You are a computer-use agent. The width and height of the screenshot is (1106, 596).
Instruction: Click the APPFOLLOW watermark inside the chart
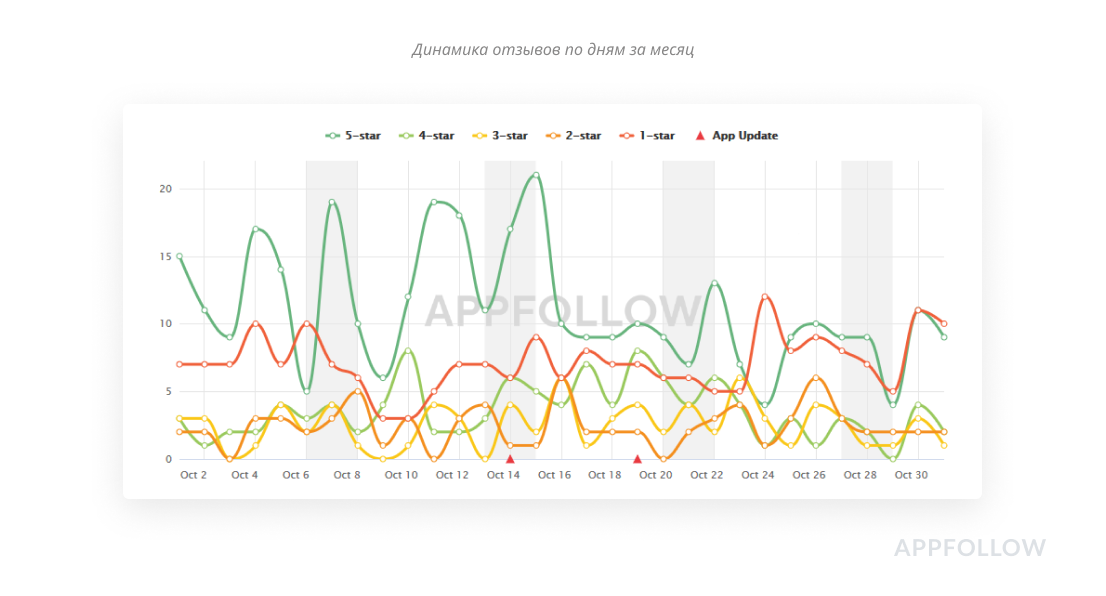563,311
